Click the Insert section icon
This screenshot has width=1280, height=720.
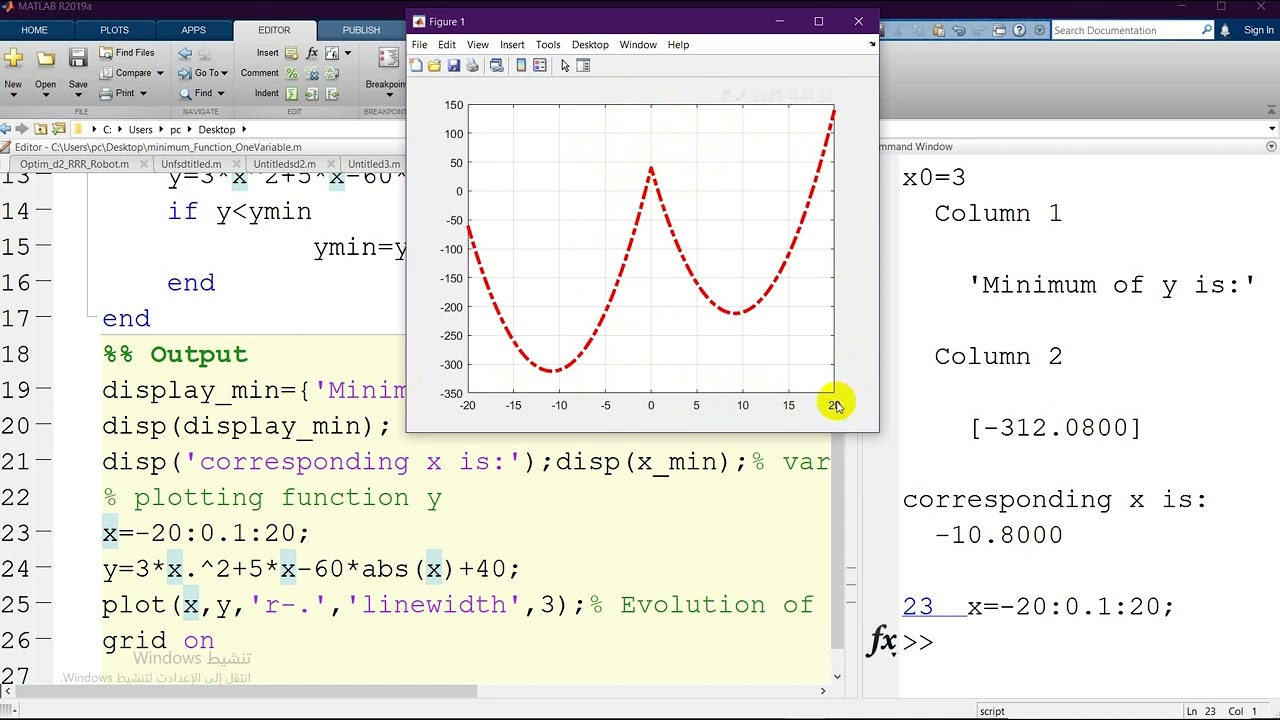291,53
